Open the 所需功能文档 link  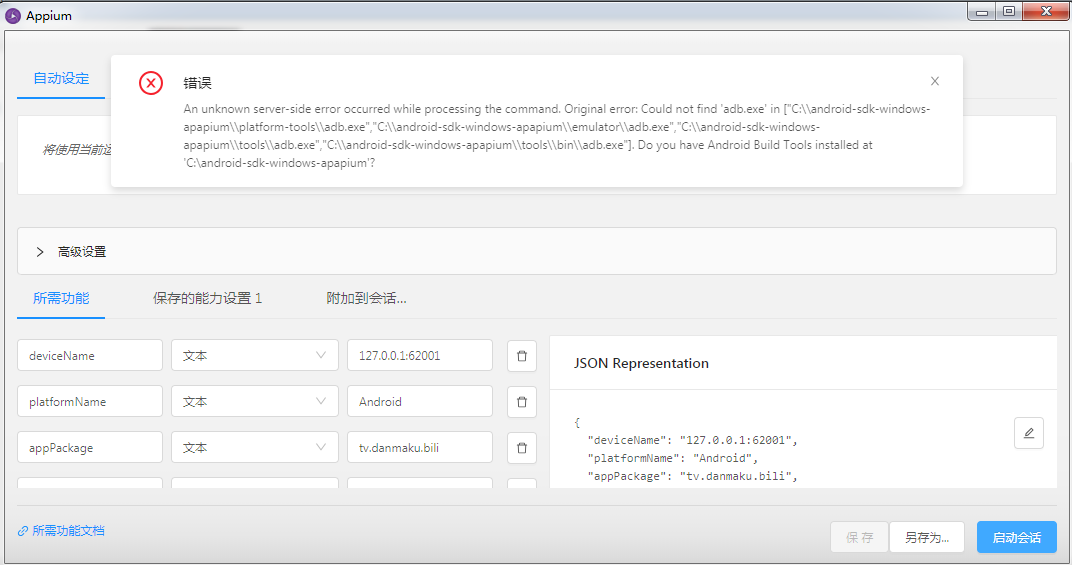[x=61, y=531]
